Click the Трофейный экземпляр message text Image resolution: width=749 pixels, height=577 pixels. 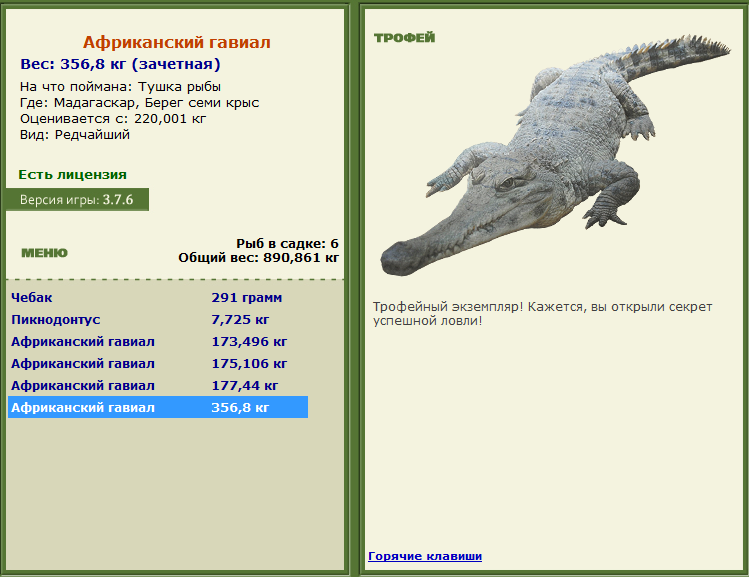[543, 313]
